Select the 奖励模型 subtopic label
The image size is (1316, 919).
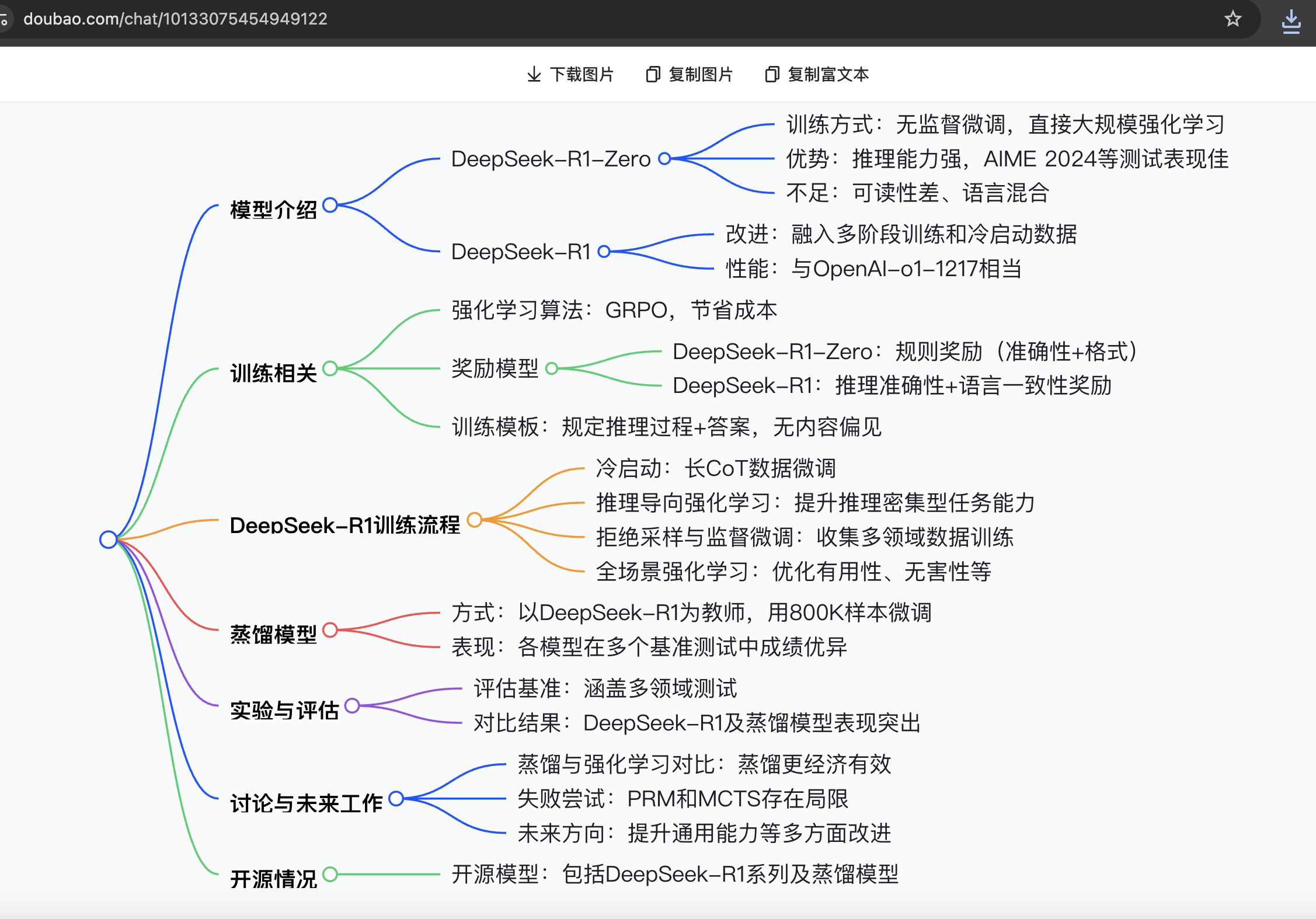pyautogui.click(x=495, y=368)
